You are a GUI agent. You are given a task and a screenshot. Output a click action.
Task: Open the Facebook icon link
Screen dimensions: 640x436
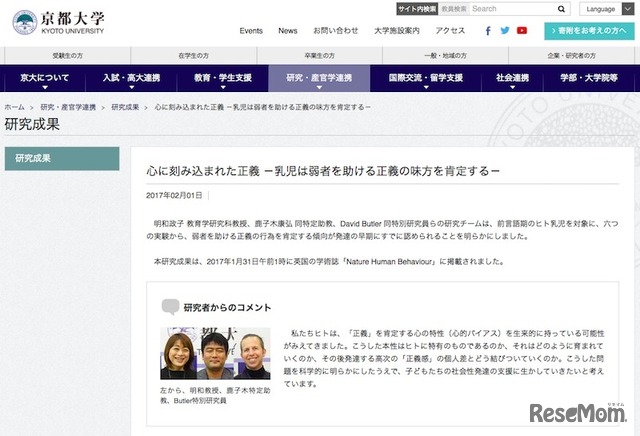coord(488,31)
